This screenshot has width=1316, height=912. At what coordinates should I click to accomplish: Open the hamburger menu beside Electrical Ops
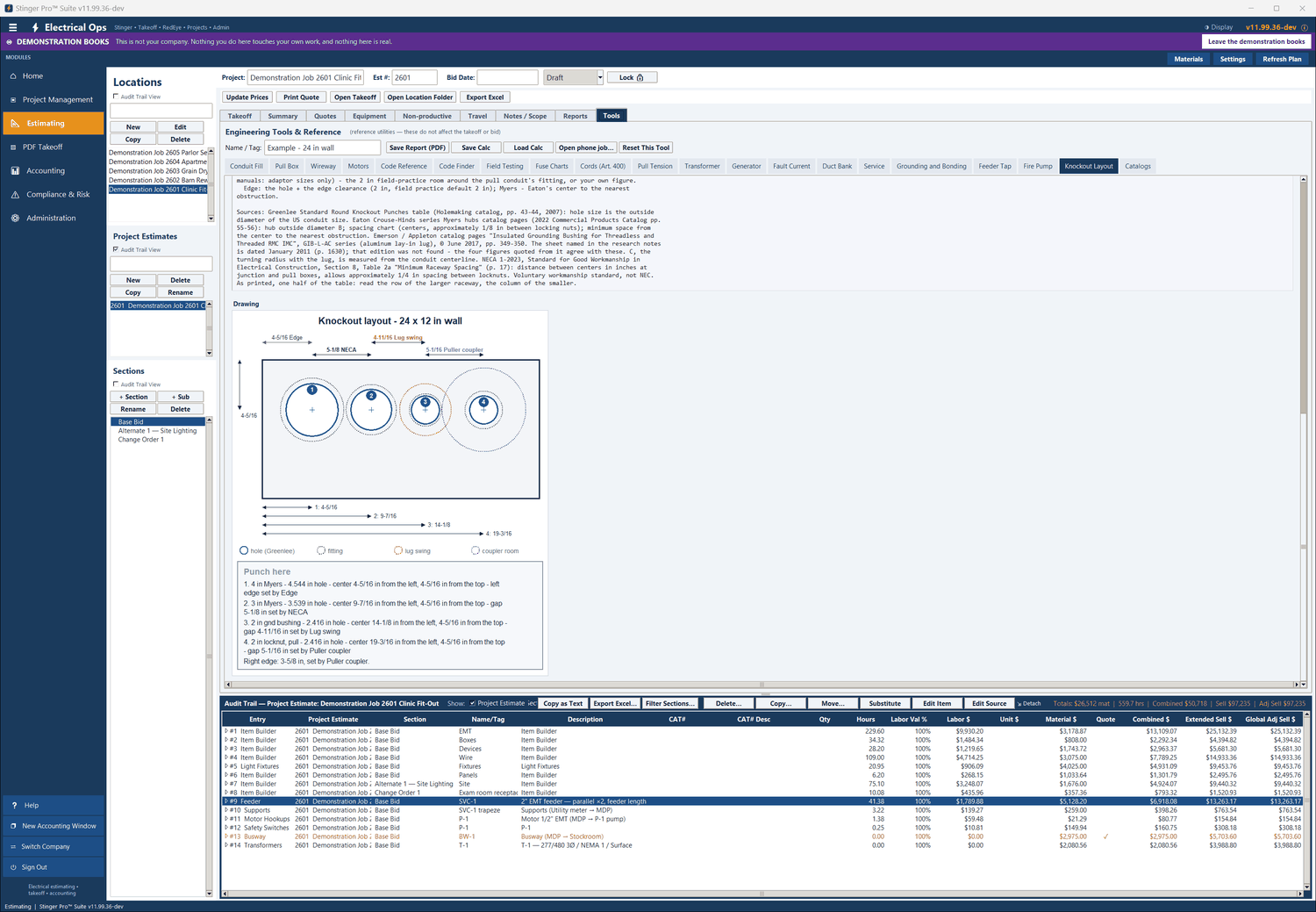click(x=12, y=27)
